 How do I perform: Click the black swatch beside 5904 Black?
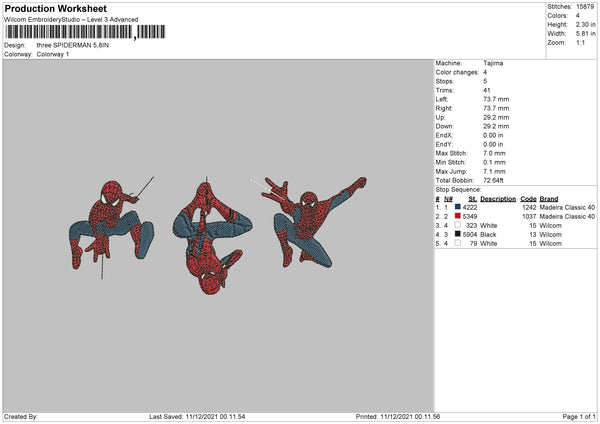pyautogui.click(x=458, y=234)
